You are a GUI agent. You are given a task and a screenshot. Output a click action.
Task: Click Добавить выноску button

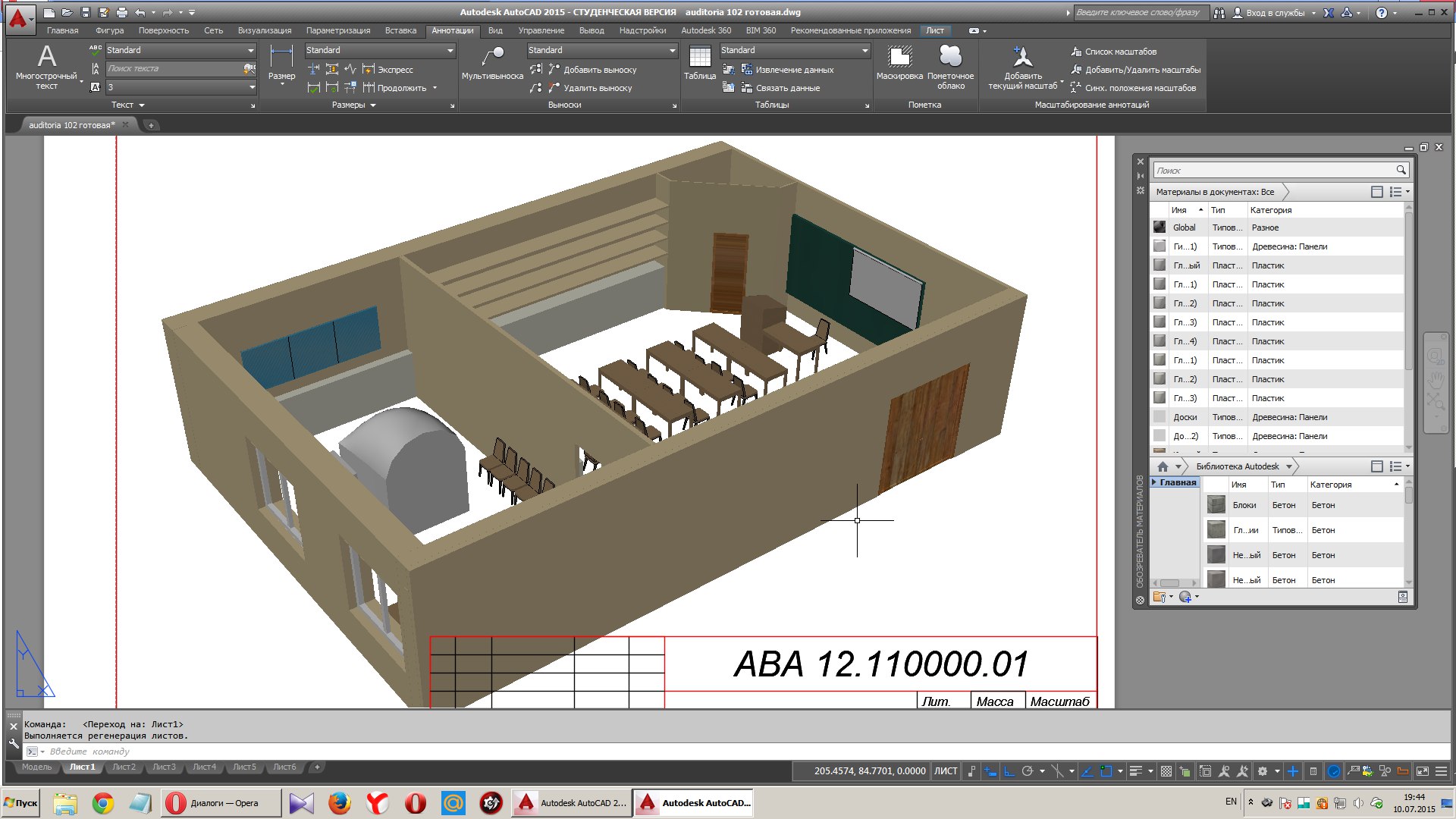tap(591, 70)
